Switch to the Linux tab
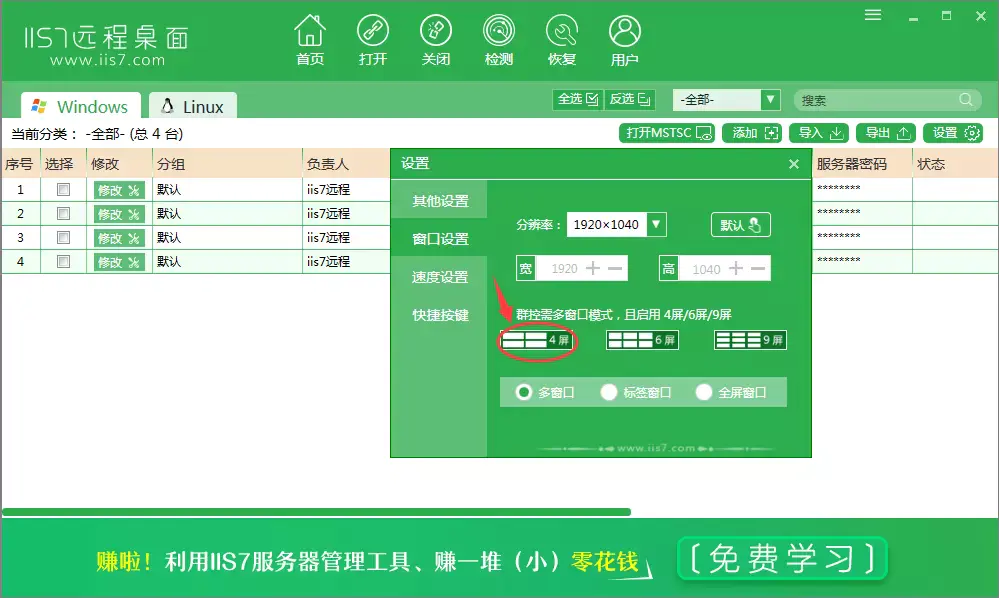This screenshot has height=598, width=999. pos(192,106)
